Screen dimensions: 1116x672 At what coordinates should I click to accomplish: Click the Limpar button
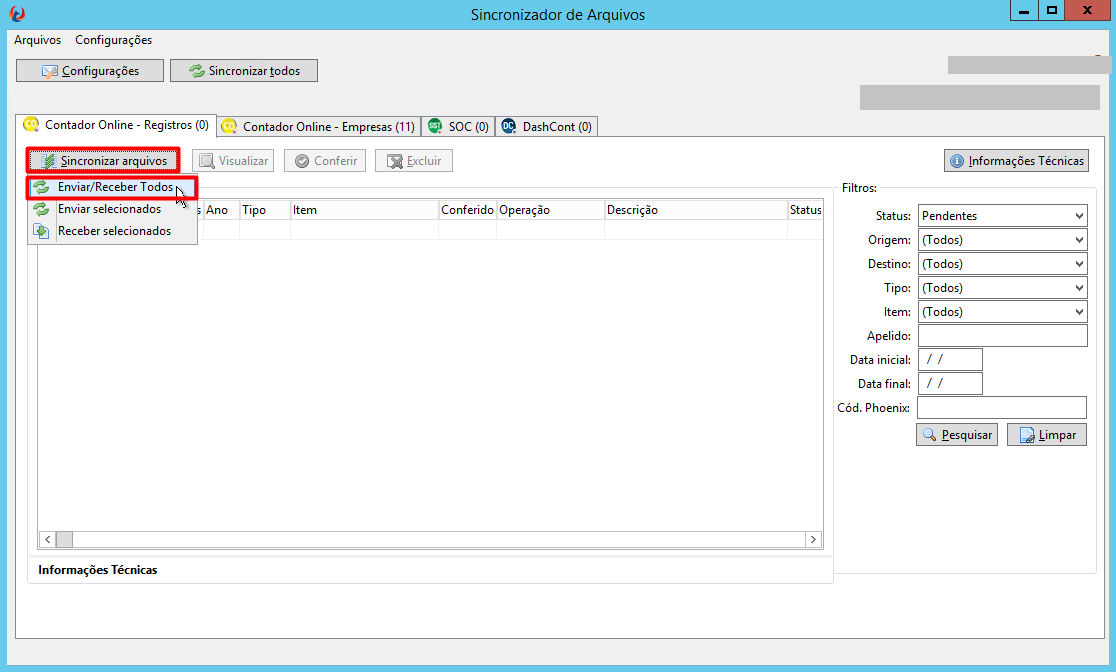click(x=1046, y=434)
